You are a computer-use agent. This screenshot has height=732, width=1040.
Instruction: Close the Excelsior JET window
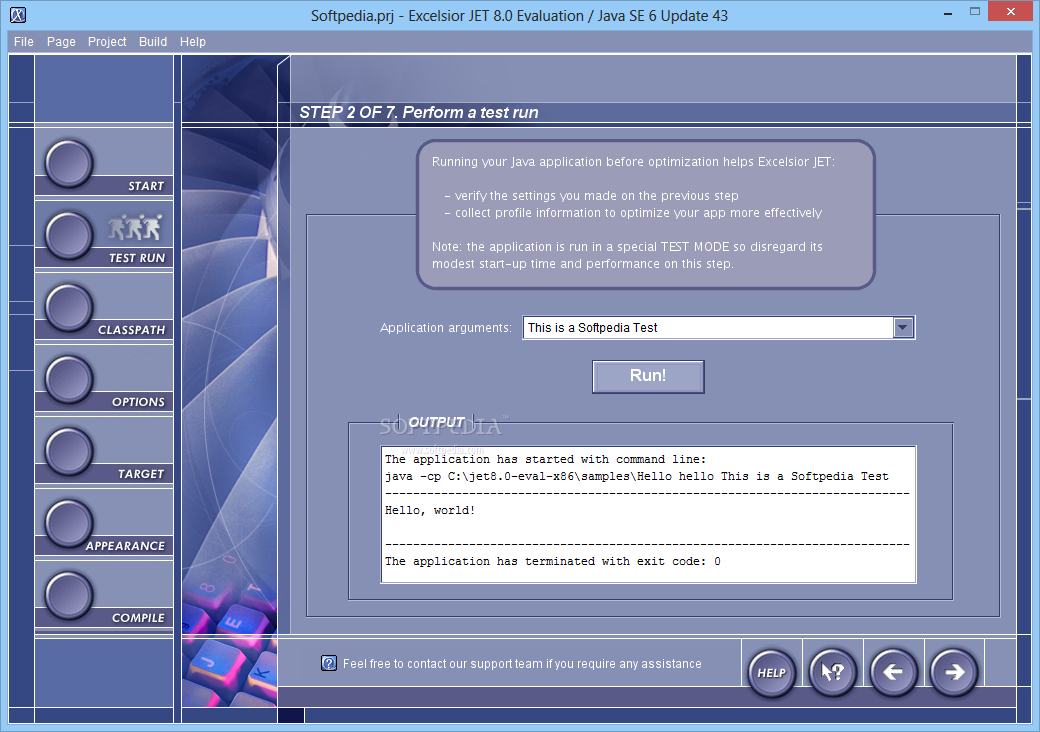[1011, 11]
